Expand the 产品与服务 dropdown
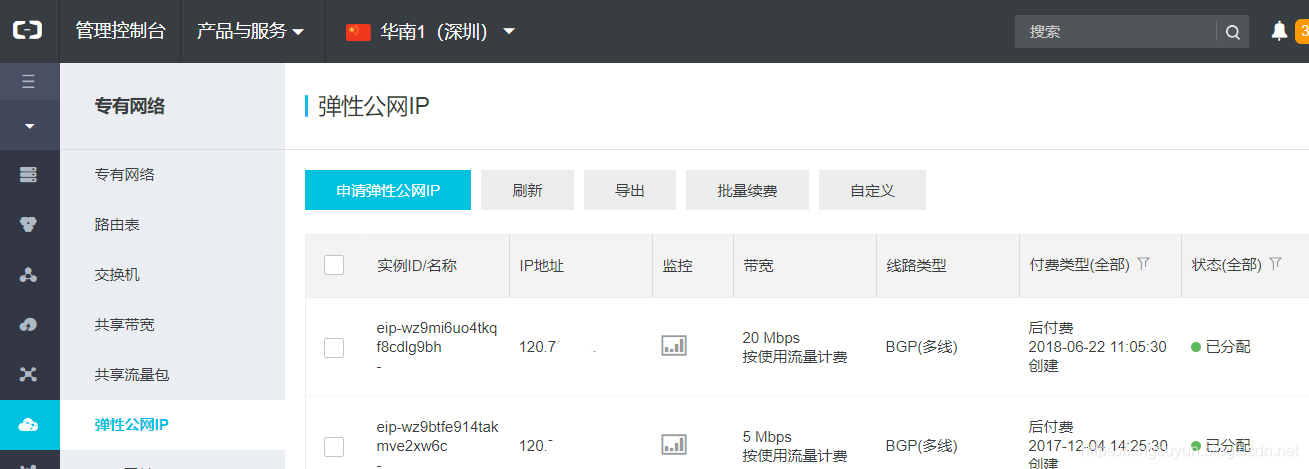1309x469 pixels. 250,31
